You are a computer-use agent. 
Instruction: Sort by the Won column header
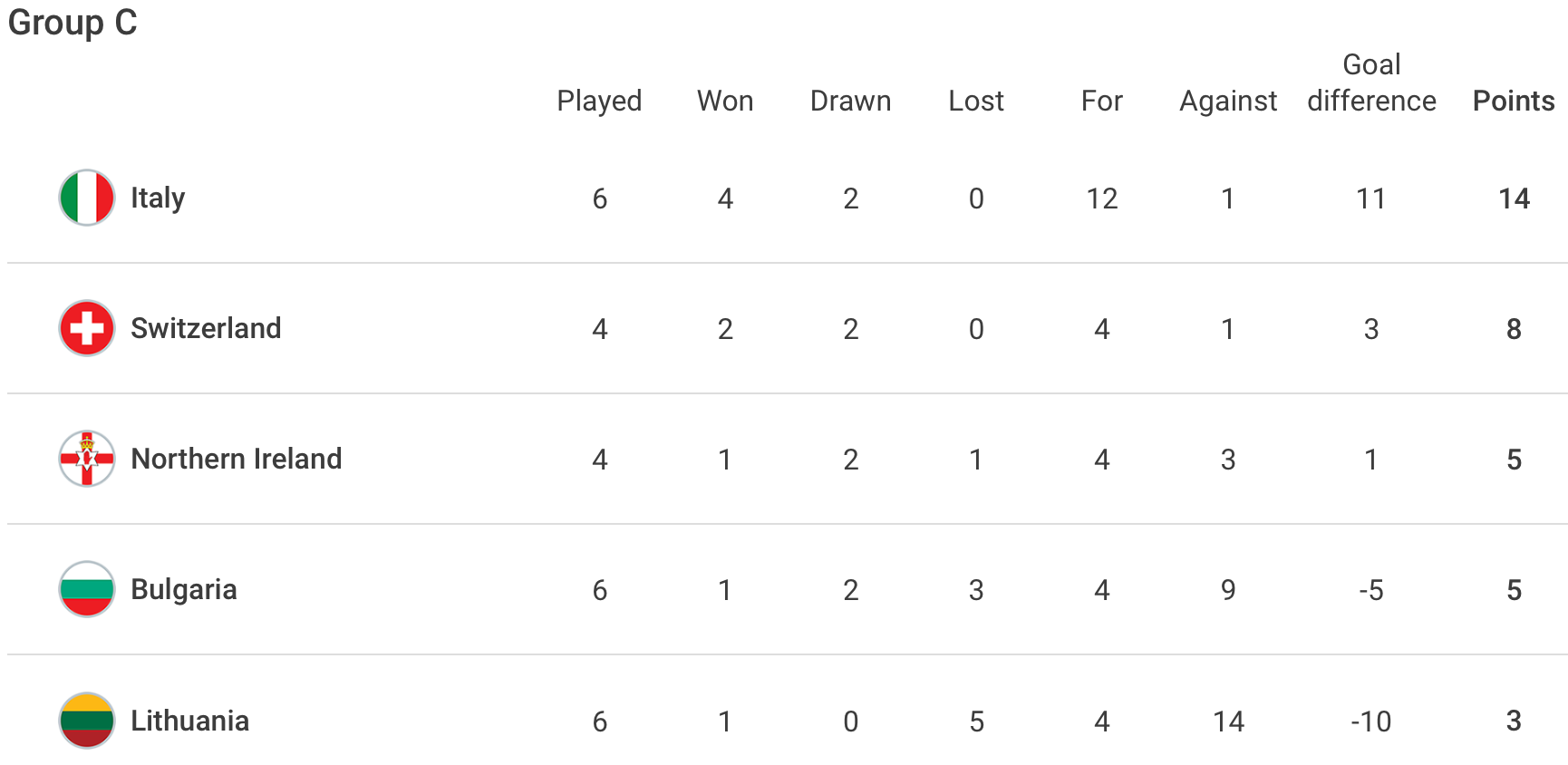725,101
